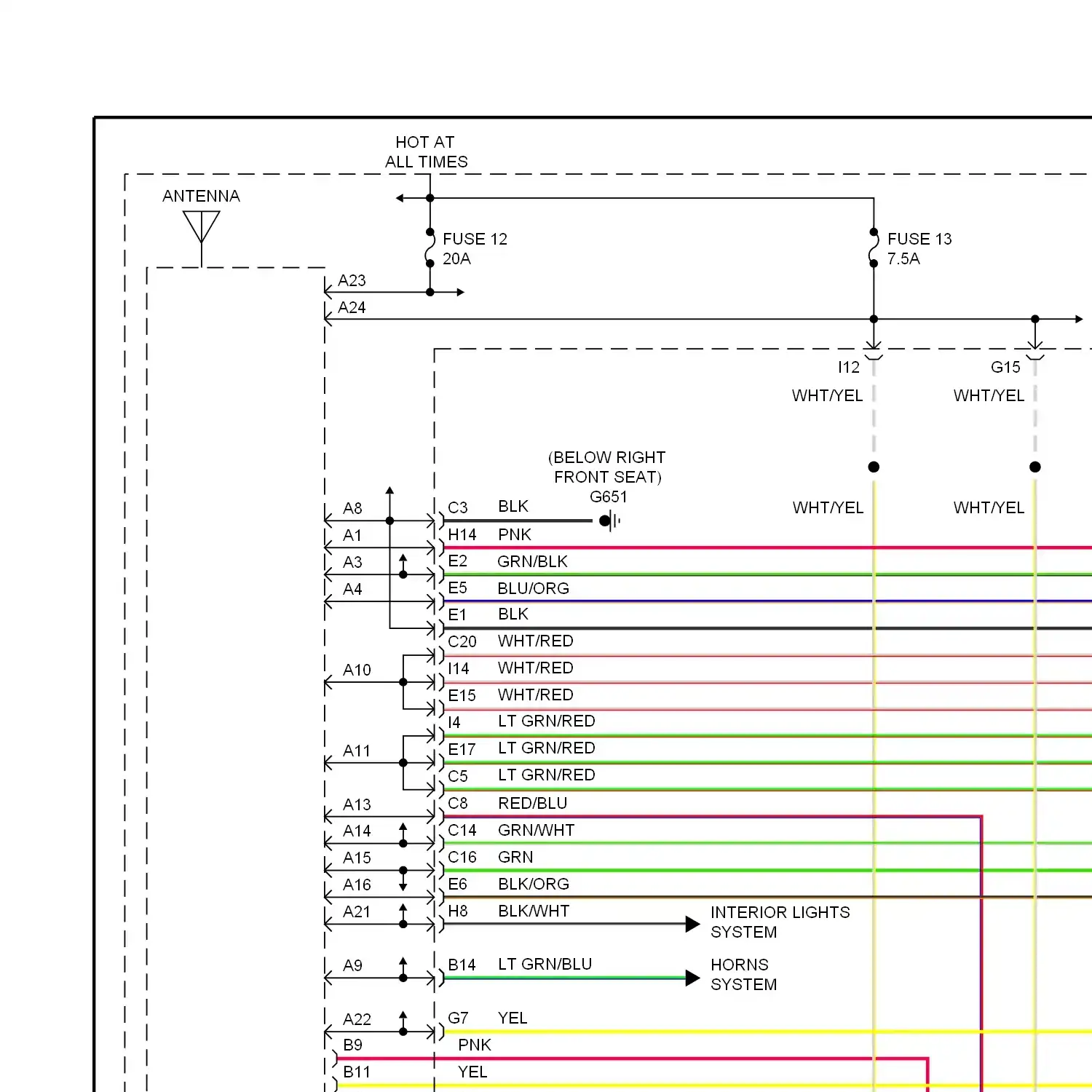Click the Fuse 13 fuse symbol
The image size is (1092, 1092).
[874, 248]
